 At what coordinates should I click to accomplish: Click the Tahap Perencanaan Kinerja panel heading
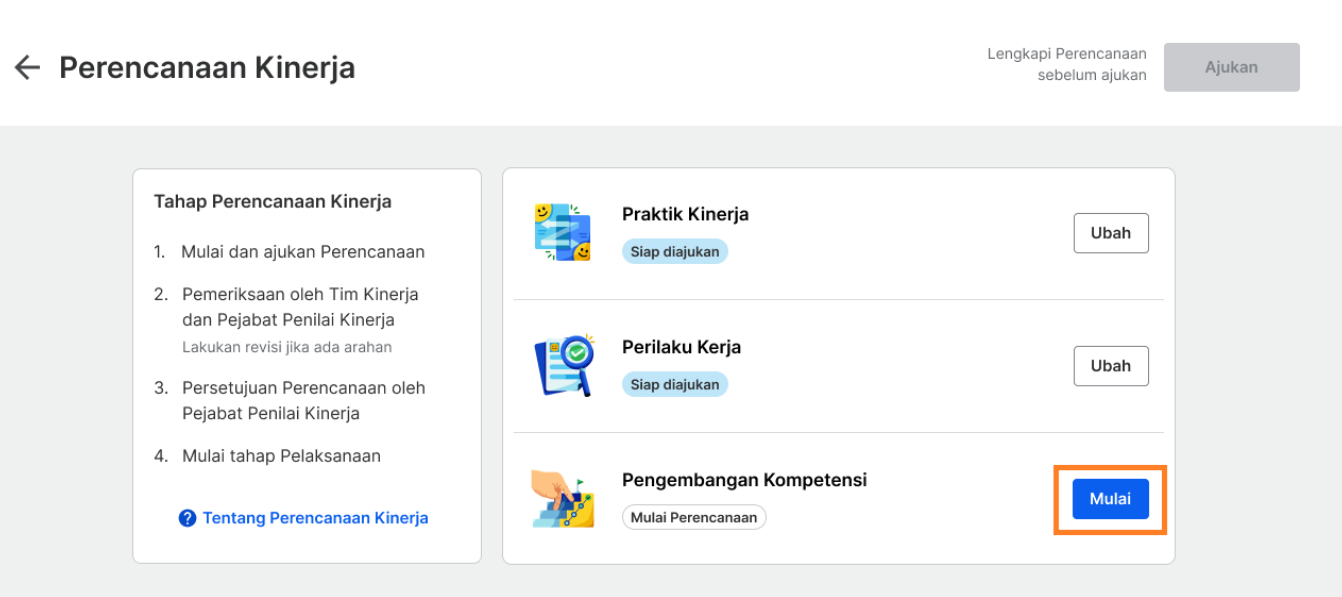click(272, 201)
